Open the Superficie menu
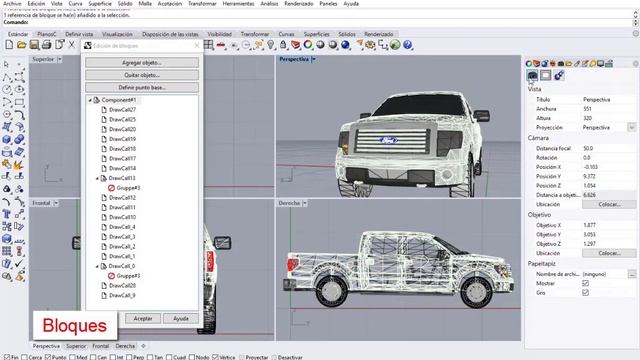Image resolution: width=640 pixels, height=360 pixels. click(100, 4)
